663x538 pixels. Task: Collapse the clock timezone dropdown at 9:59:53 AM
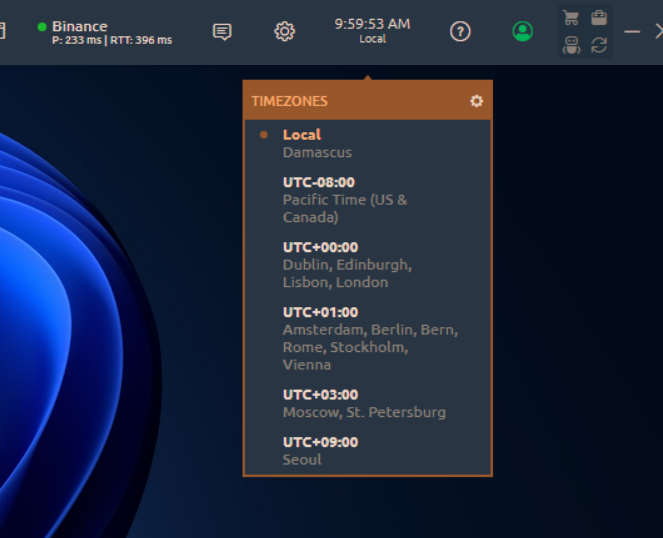[x=372, y=30]
